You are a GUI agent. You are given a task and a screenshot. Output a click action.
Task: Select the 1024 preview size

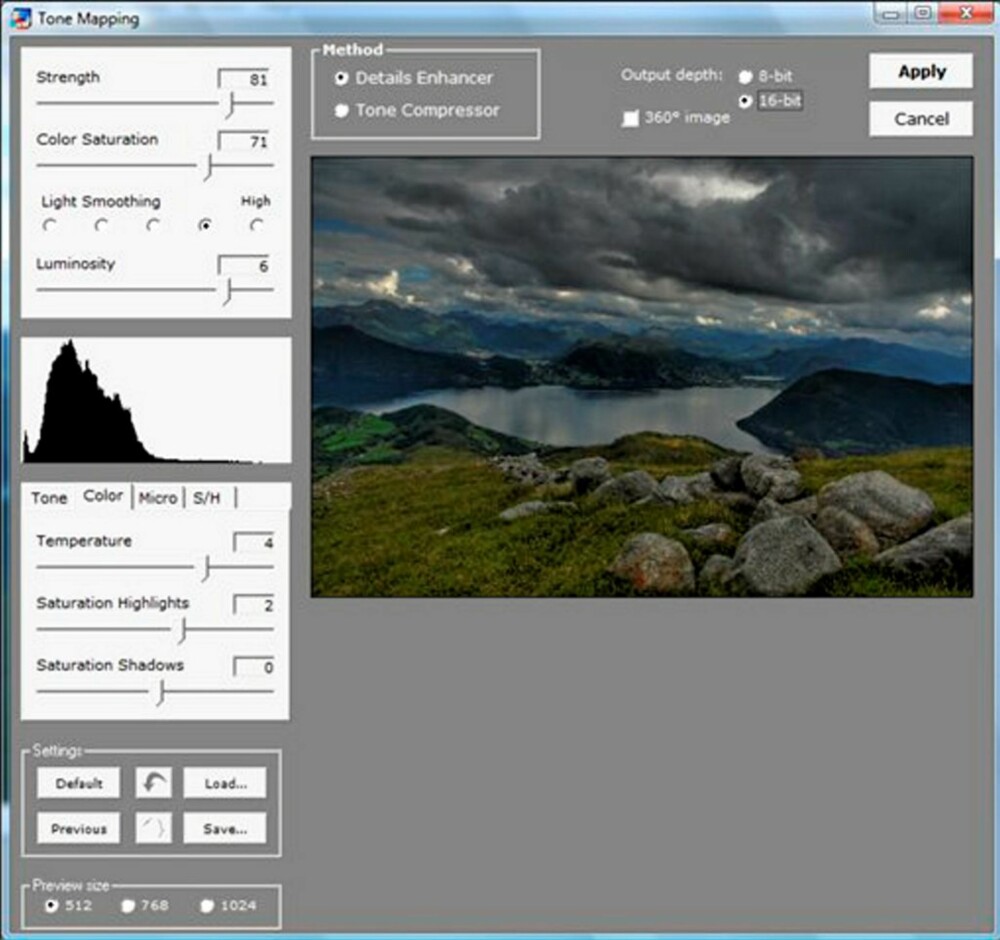point(207,906)
